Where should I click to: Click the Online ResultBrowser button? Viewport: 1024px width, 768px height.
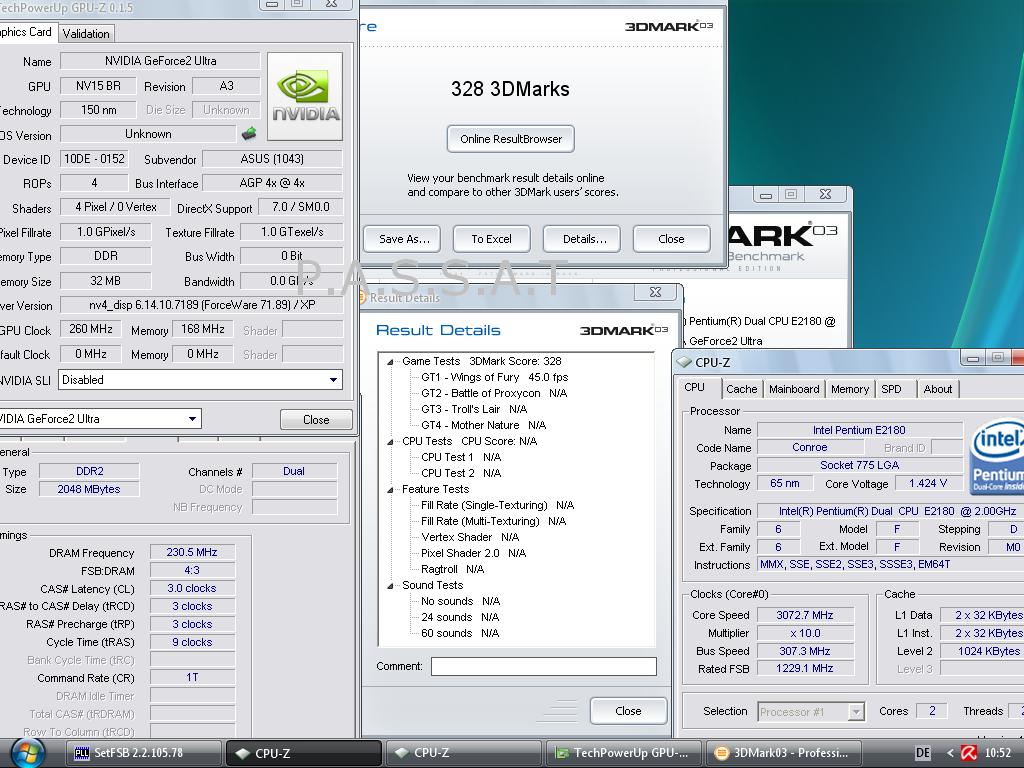tap(511, 139)
